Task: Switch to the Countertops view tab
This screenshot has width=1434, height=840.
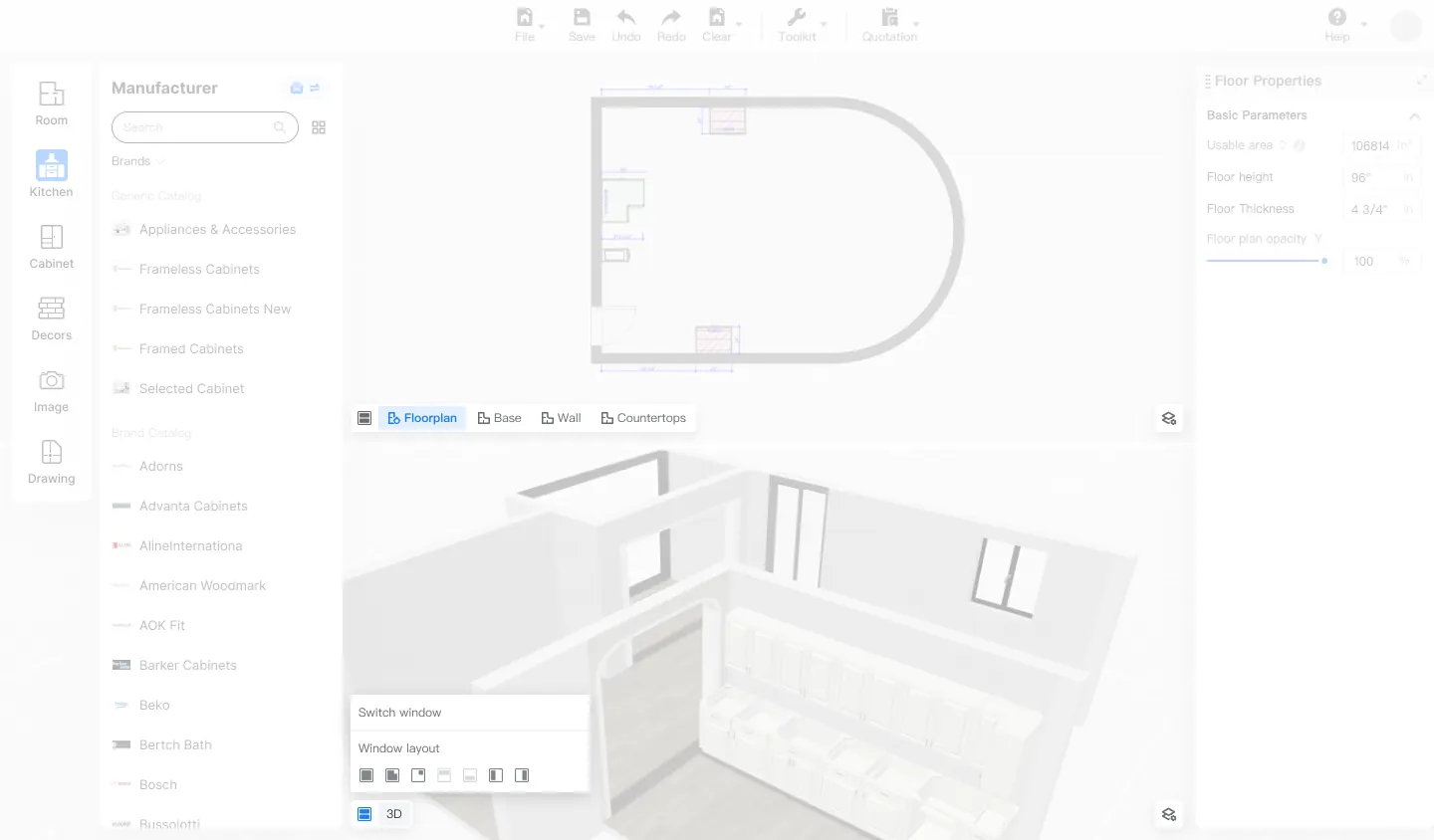Action: (x=643, y=418)
